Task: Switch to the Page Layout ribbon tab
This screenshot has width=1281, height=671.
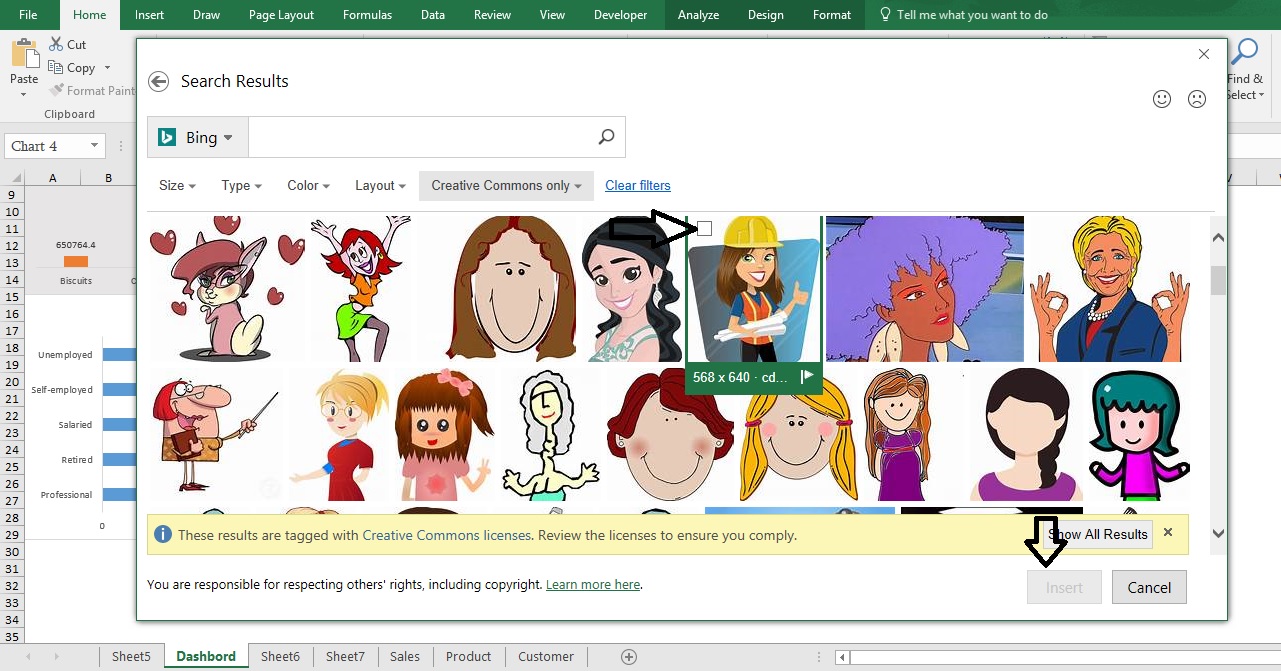Action: 281,15
